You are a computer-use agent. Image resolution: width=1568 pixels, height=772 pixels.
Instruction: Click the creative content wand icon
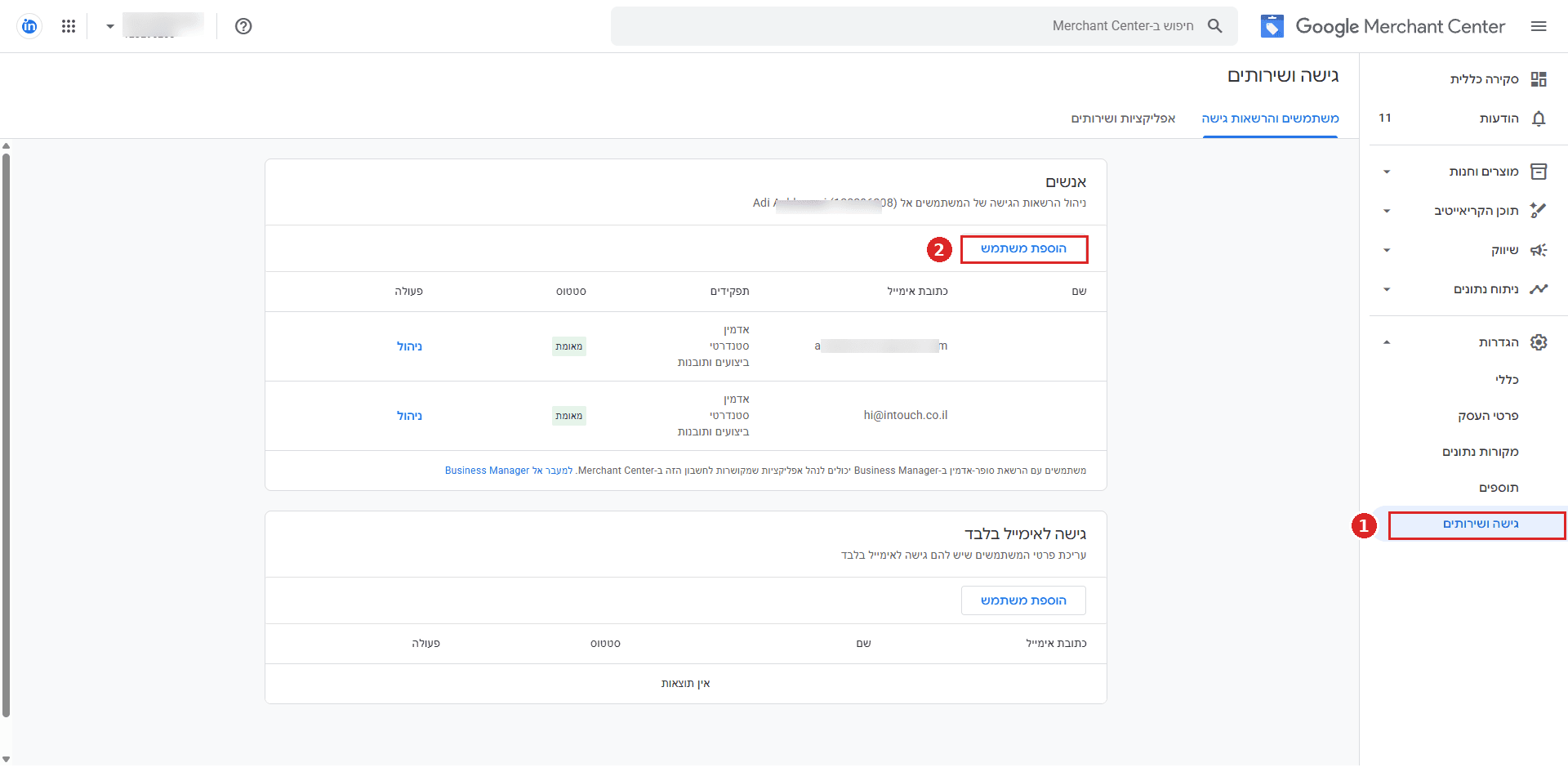tap(1539, 211)
